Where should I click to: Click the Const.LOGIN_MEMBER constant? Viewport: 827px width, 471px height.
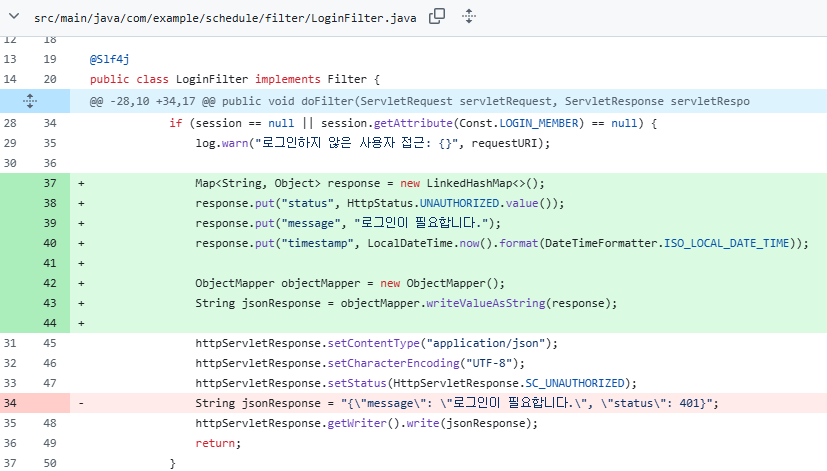(519, 123)
